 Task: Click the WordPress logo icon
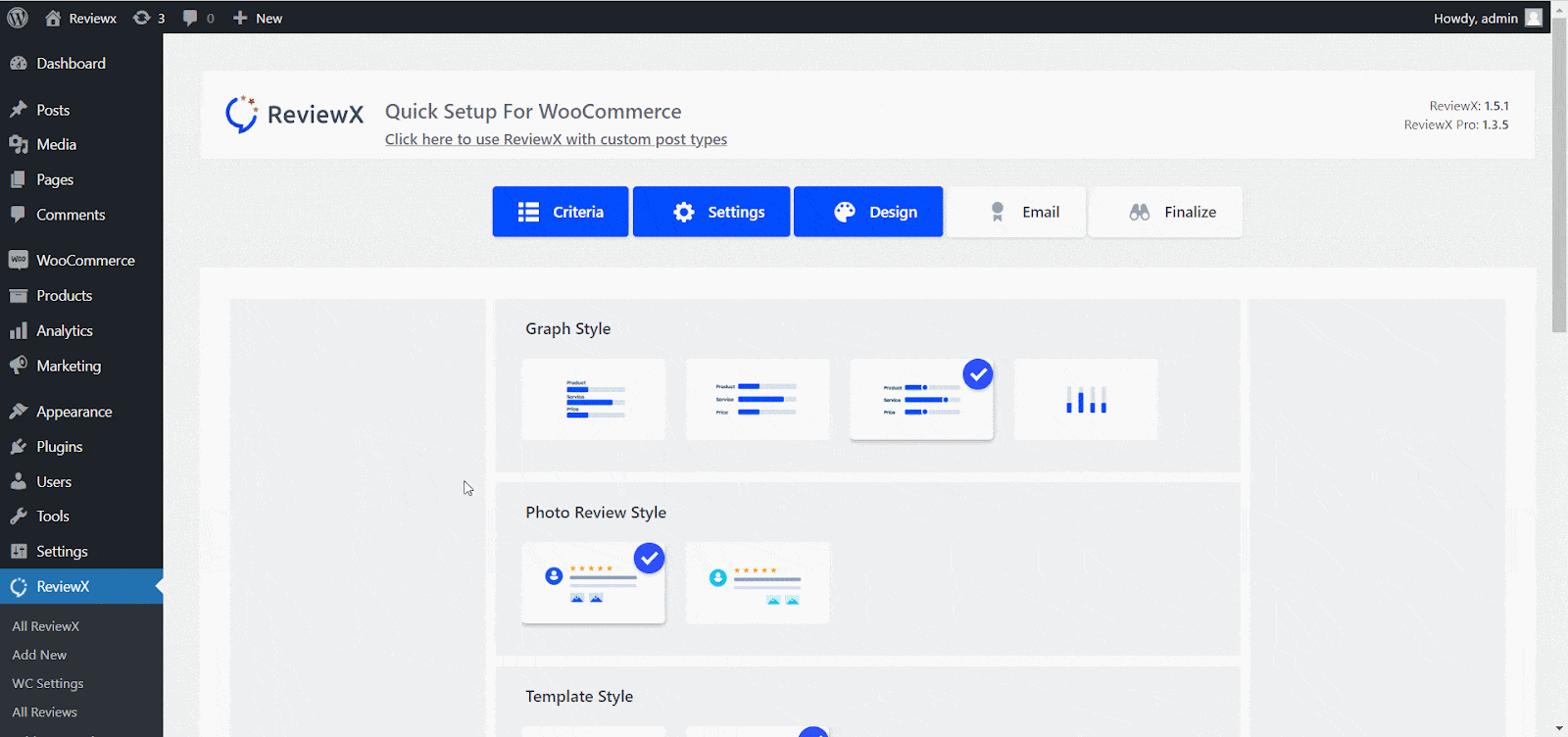click(18, 18)
